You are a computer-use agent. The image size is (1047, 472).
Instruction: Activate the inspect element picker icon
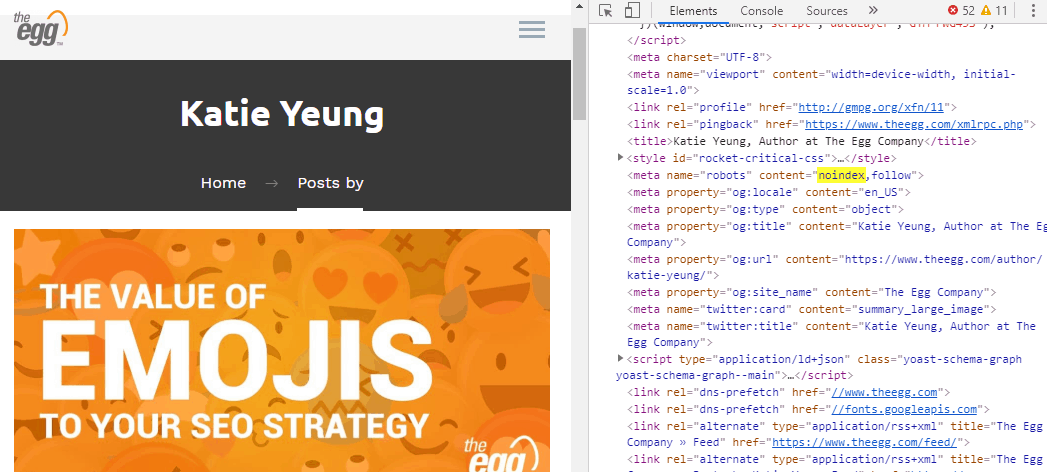(x=606, y=11)
